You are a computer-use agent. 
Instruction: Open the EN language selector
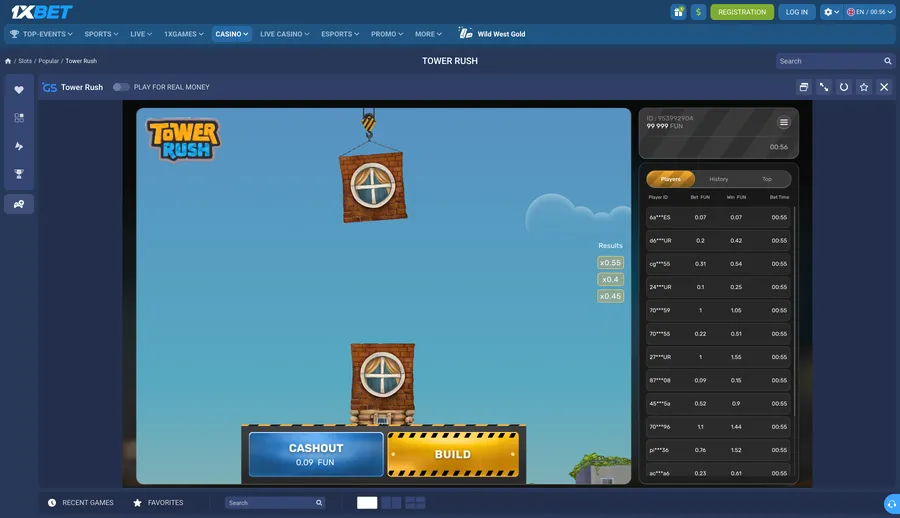[x=870, y=11]
